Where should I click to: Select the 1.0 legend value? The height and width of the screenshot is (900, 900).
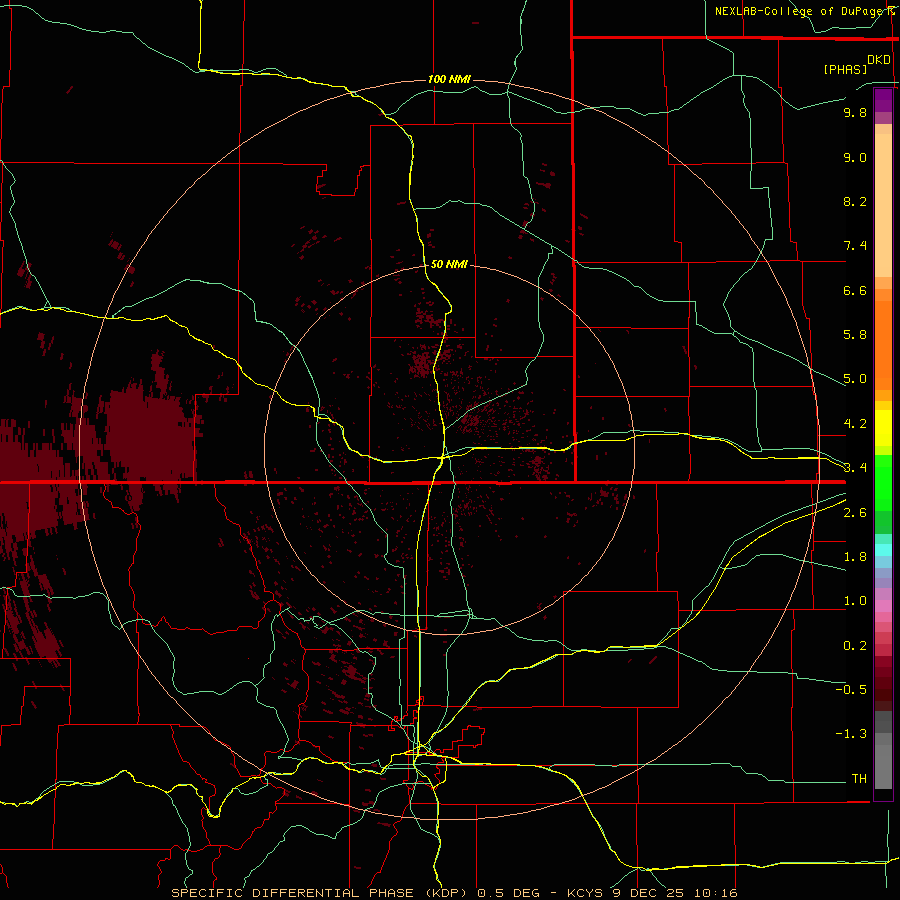coord(855,601)
